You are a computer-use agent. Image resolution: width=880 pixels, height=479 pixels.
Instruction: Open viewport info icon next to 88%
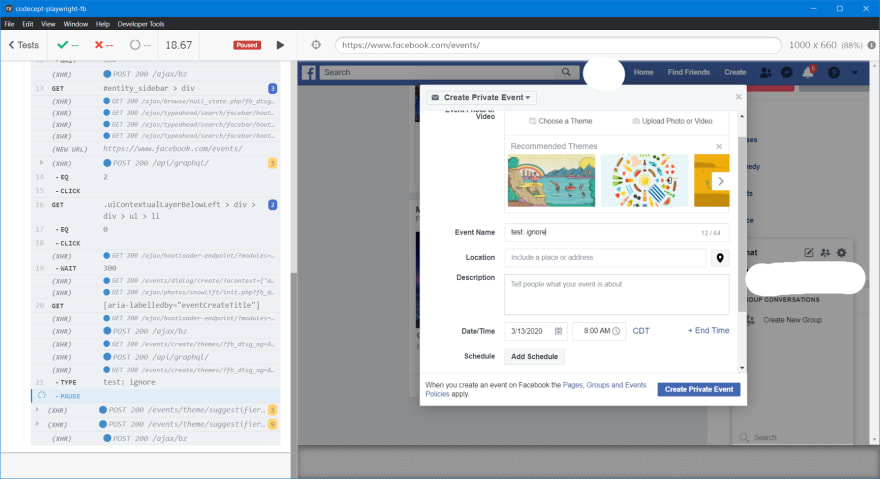[x=871, y=45]
